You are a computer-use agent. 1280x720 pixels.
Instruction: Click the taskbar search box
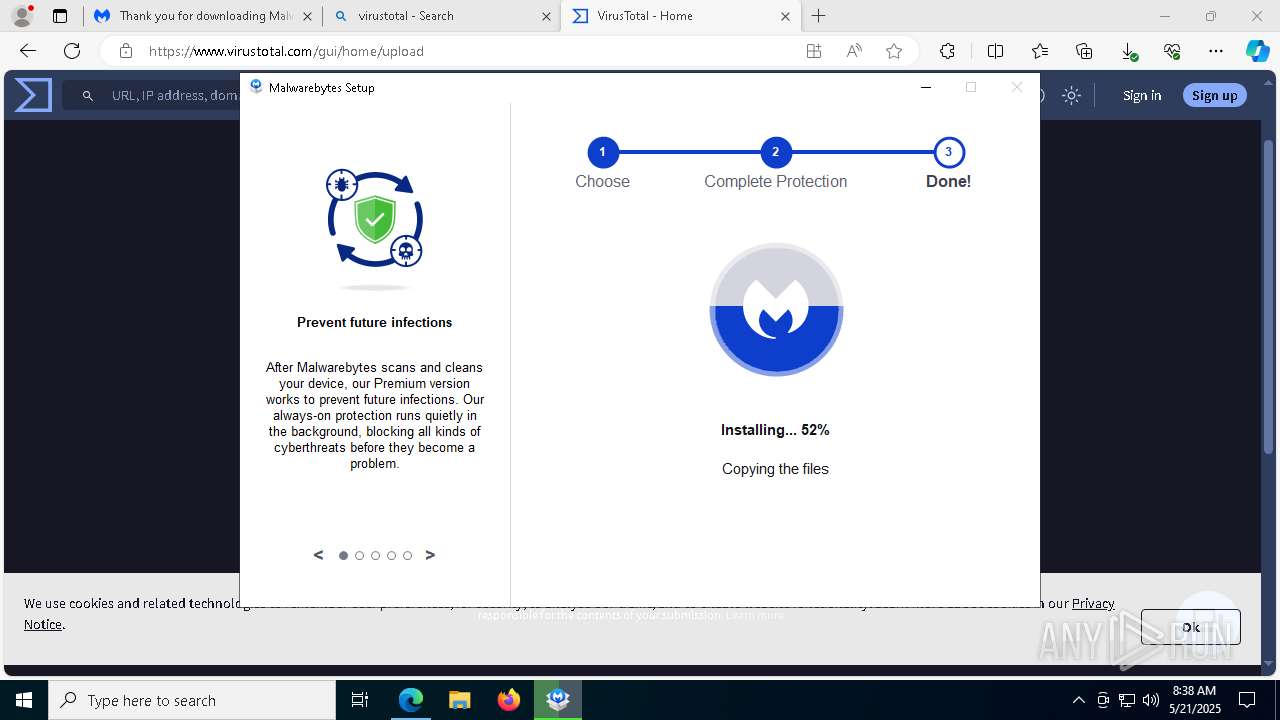click(192, 700)
